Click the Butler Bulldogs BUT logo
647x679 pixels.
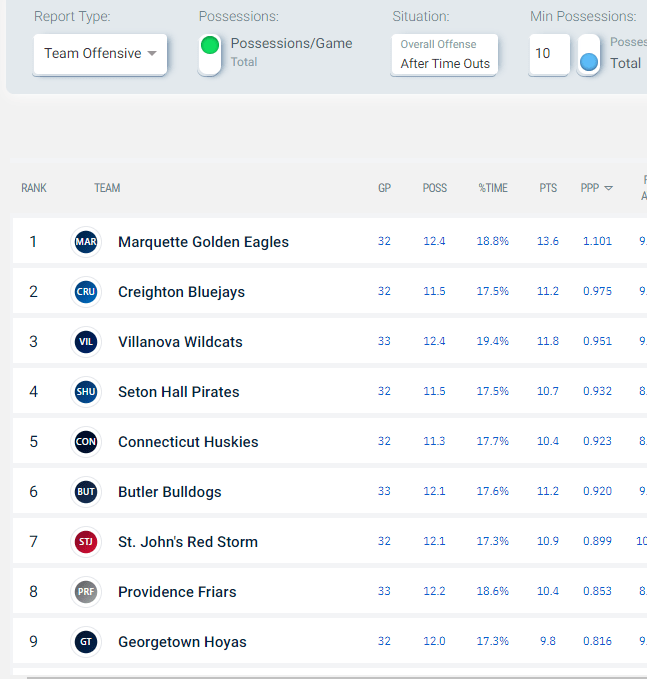[86, 492]
